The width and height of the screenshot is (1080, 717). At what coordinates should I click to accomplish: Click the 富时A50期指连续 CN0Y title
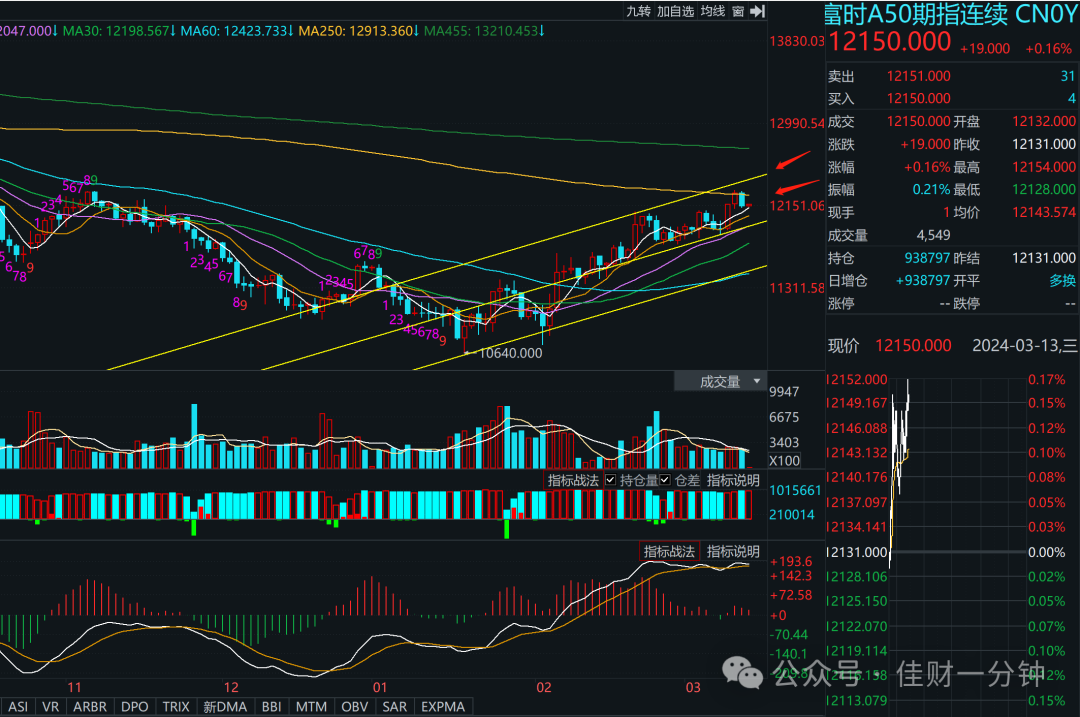[951, 14]
